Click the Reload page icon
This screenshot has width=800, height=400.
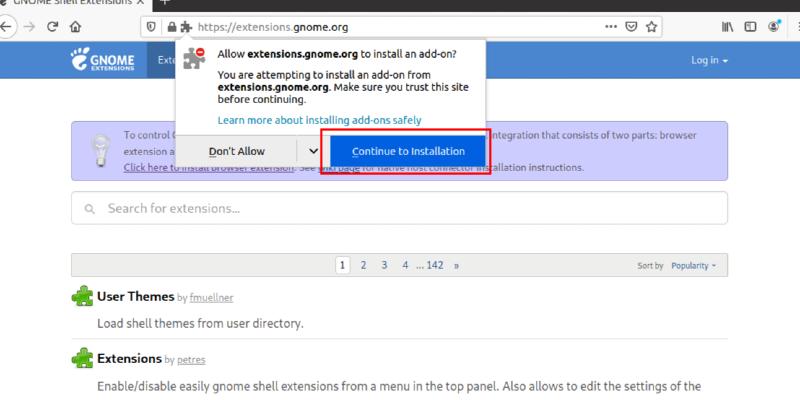click(x=51, y=27)
